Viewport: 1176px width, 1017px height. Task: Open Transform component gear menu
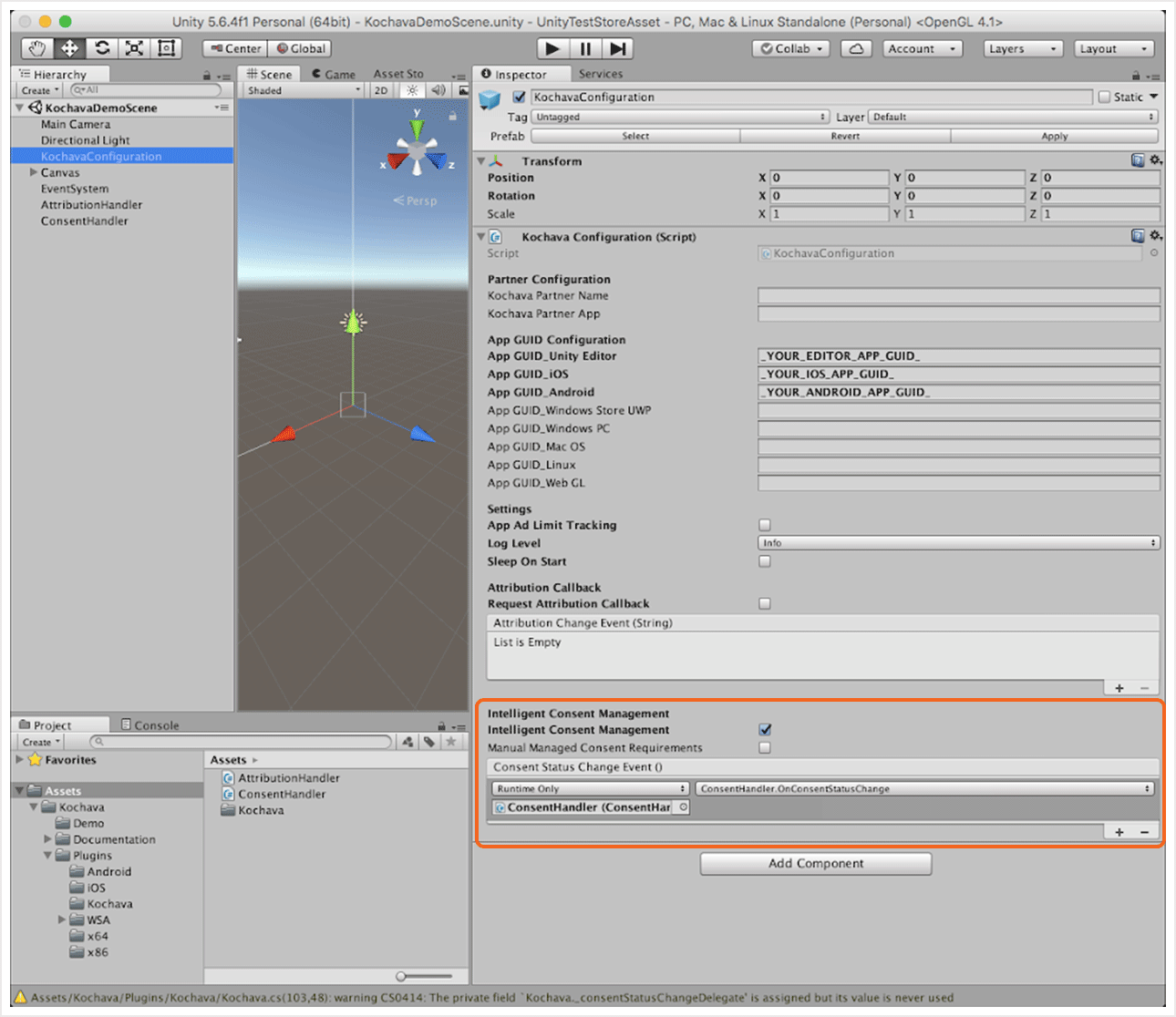(x=1156, y=160)
